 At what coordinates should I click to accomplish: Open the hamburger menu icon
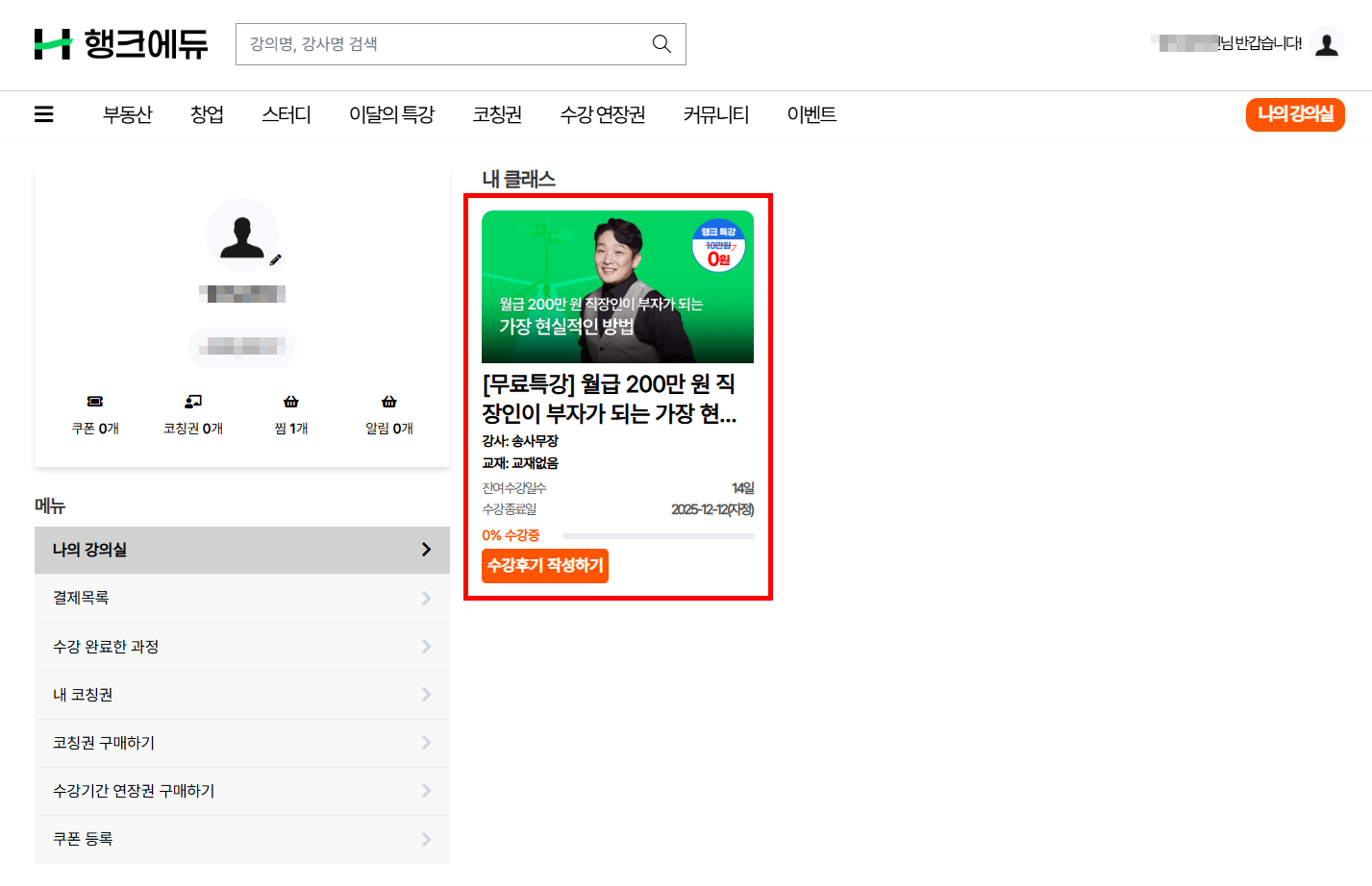44,114
